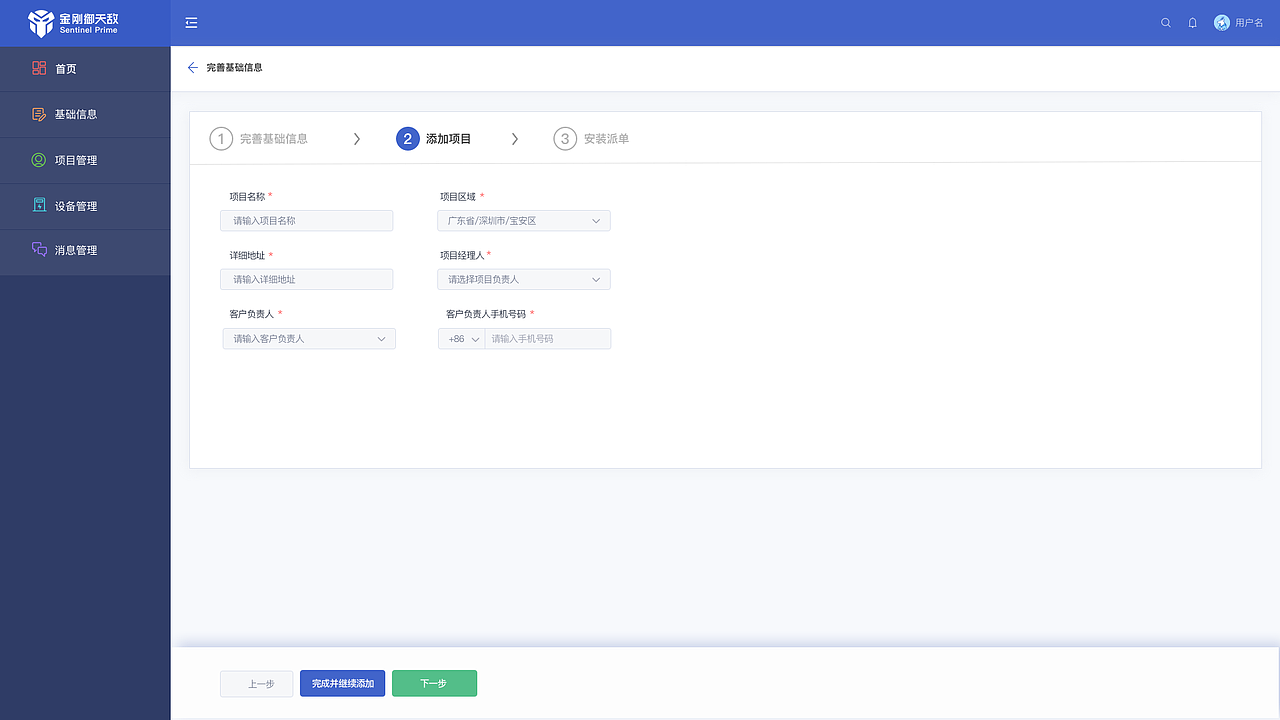Open the 项目经理人 dropdown
This screenshot has height=720, width=1280.
point(524,280)
